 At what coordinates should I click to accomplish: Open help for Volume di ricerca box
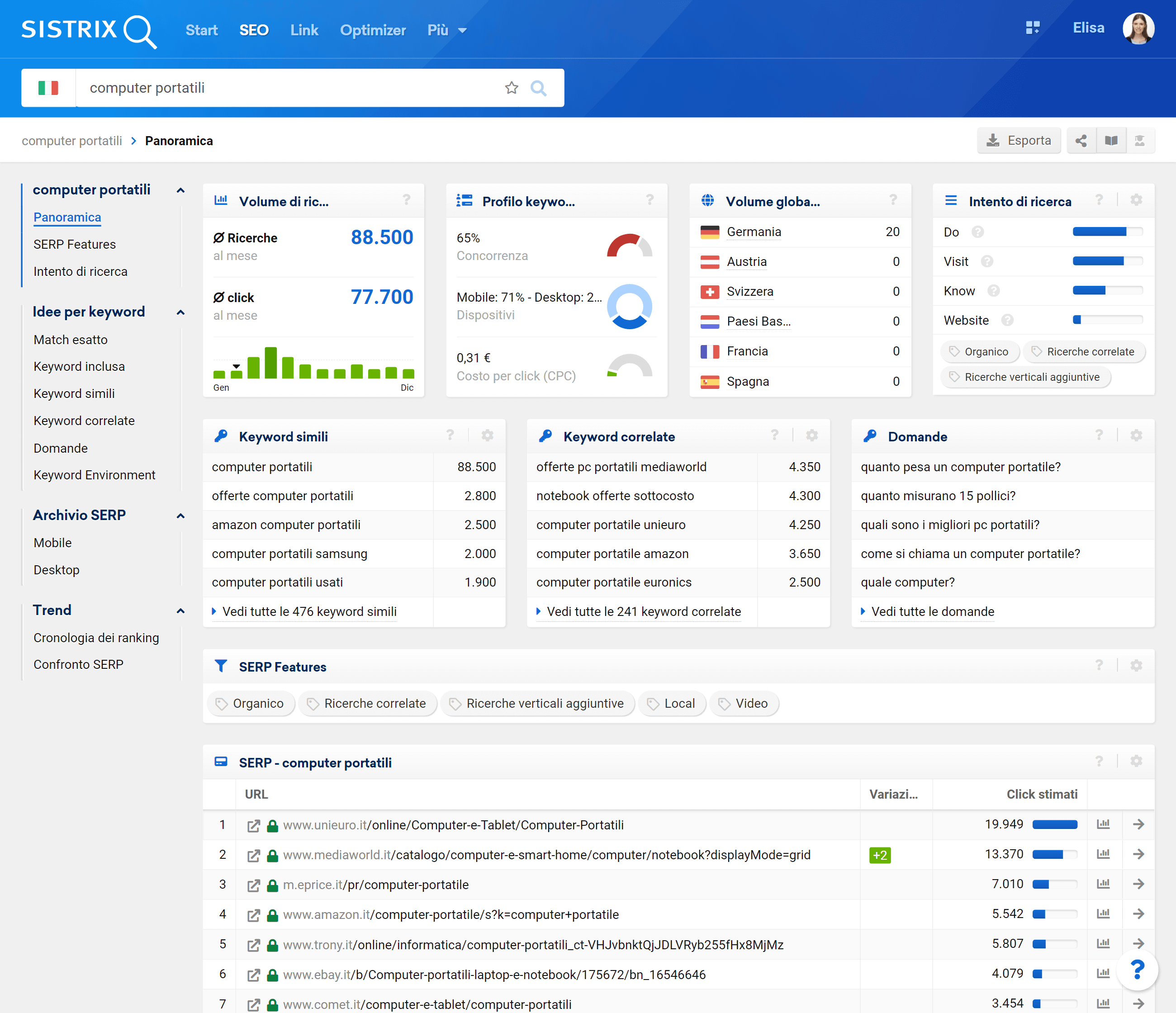point(406,200)
